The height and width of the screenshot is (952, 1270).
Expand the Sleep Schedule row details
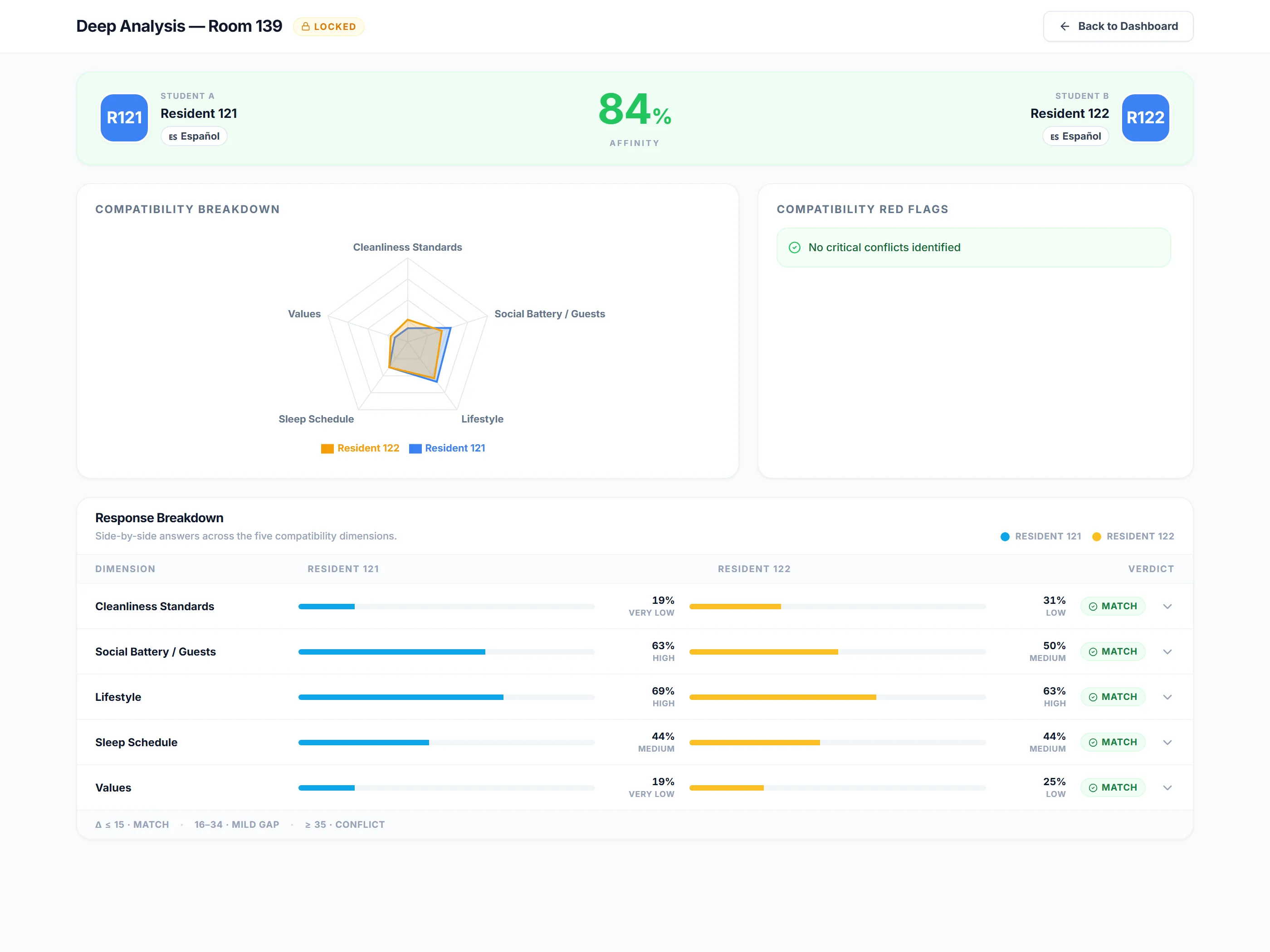1167,743
